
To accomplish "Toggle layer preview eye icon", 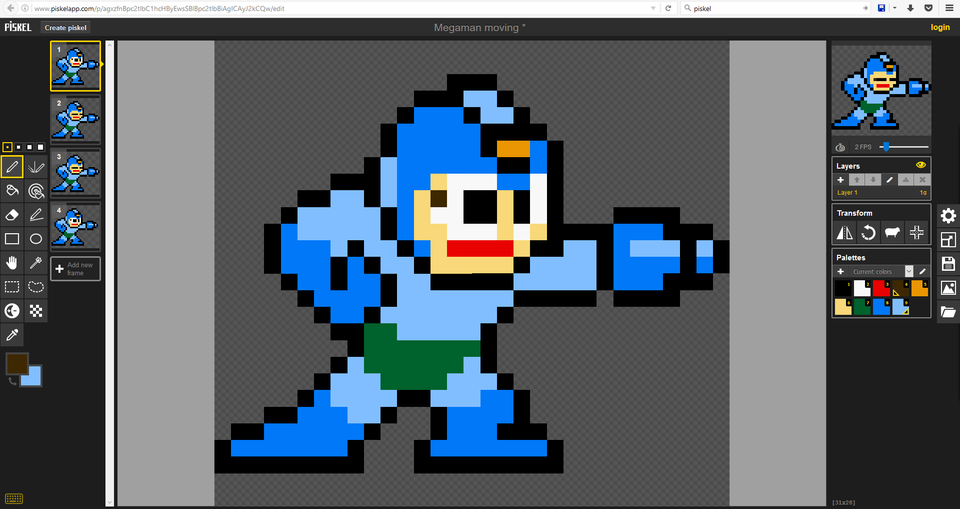I will pyautogui.click(x=921, y=165).
